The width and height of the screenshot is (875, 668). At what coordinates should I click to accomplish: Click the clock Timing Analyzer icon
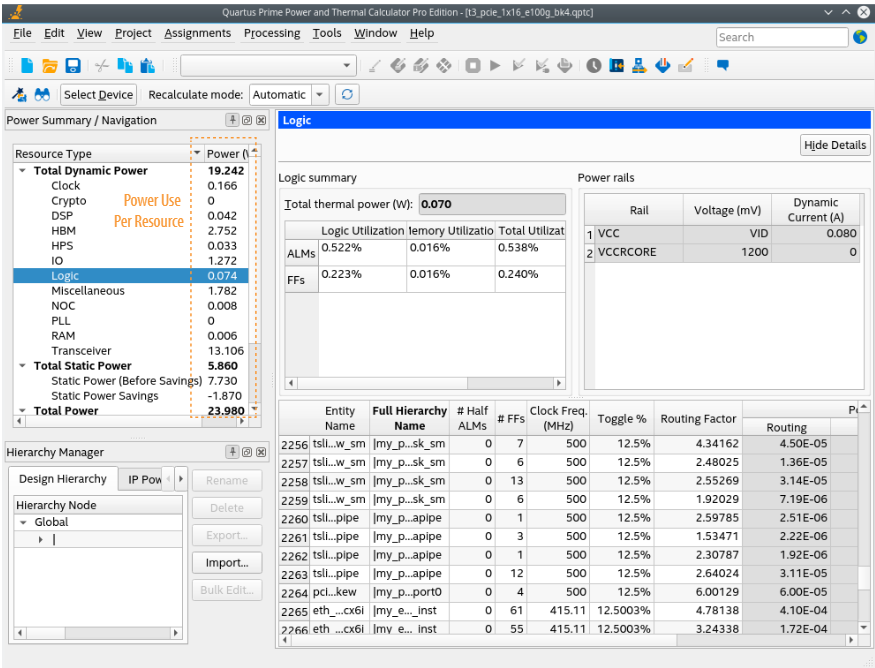point(594,66)
